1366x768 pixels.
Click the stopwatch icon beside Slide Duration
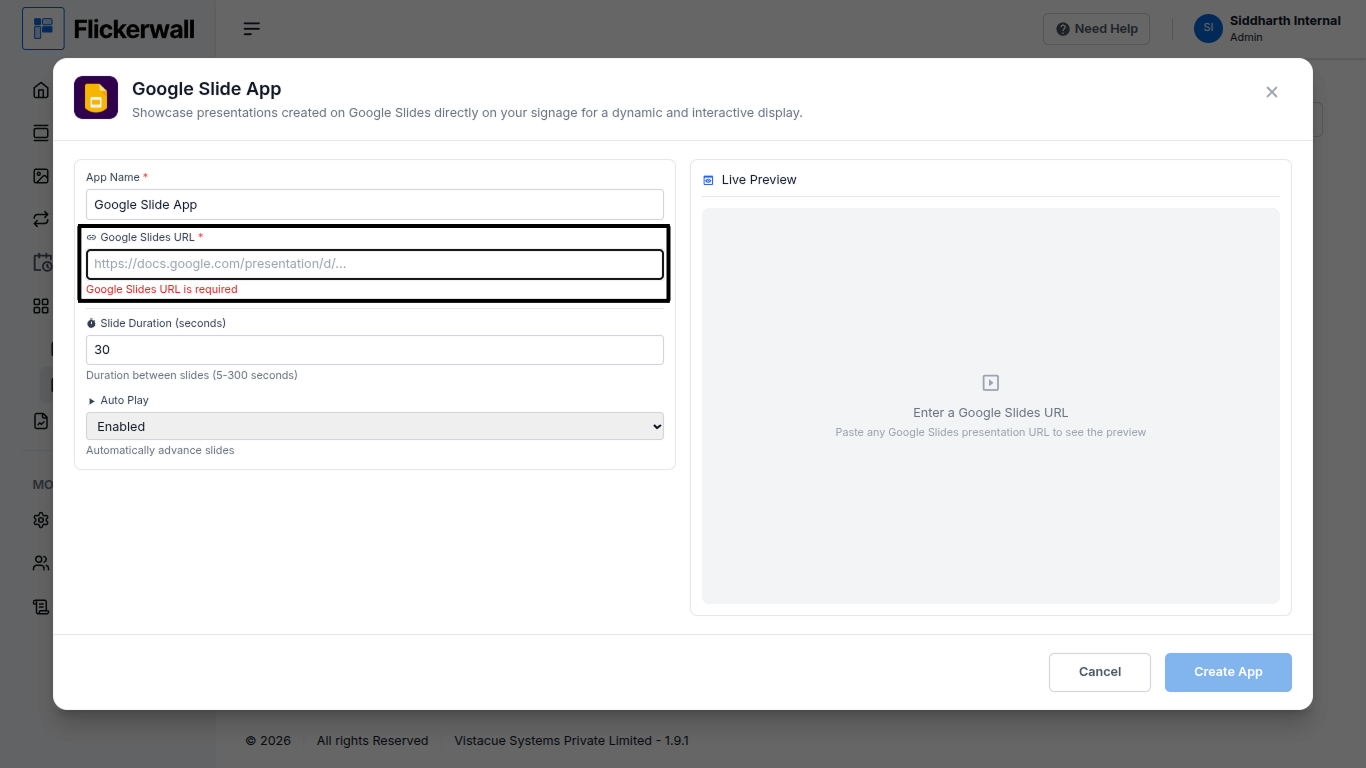(91, 324)
